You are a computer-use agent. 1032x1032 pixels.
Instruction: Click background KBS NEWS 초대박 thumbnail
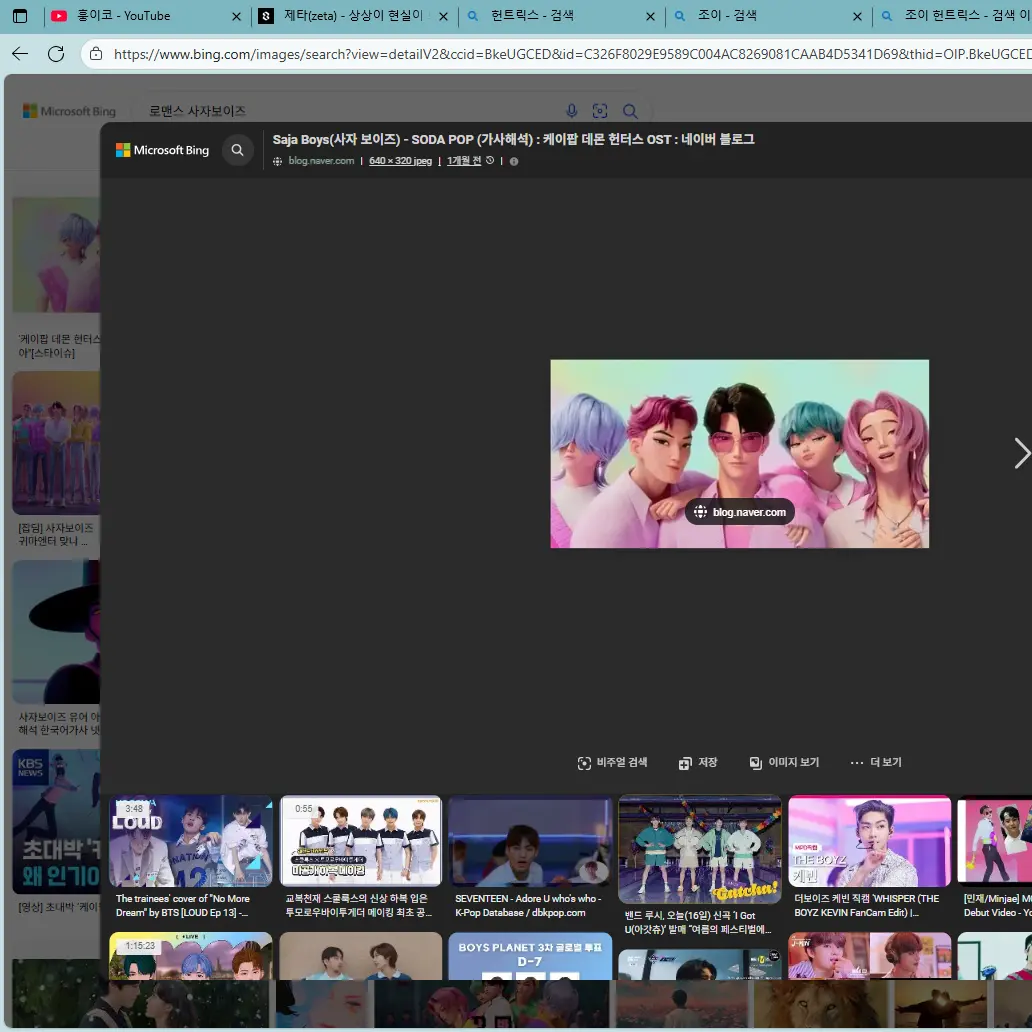click(56, 821)
